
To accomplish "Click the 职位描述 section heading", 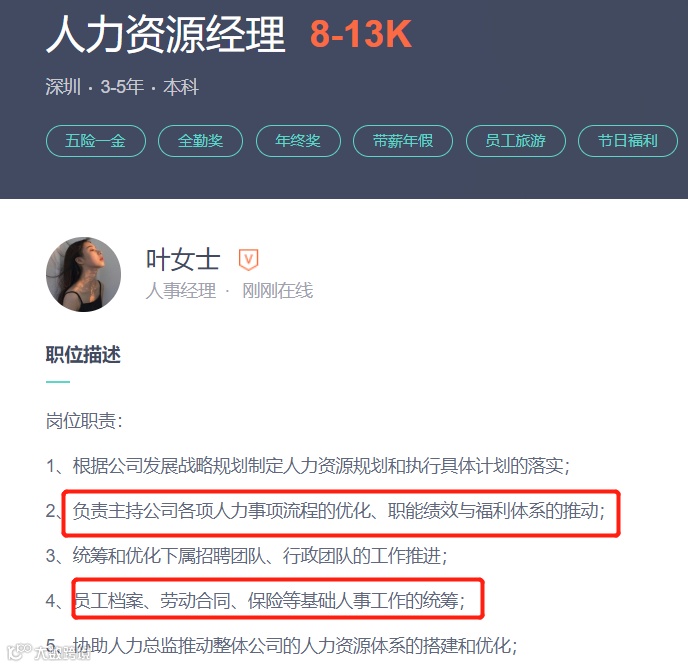I will pos(83,354).
